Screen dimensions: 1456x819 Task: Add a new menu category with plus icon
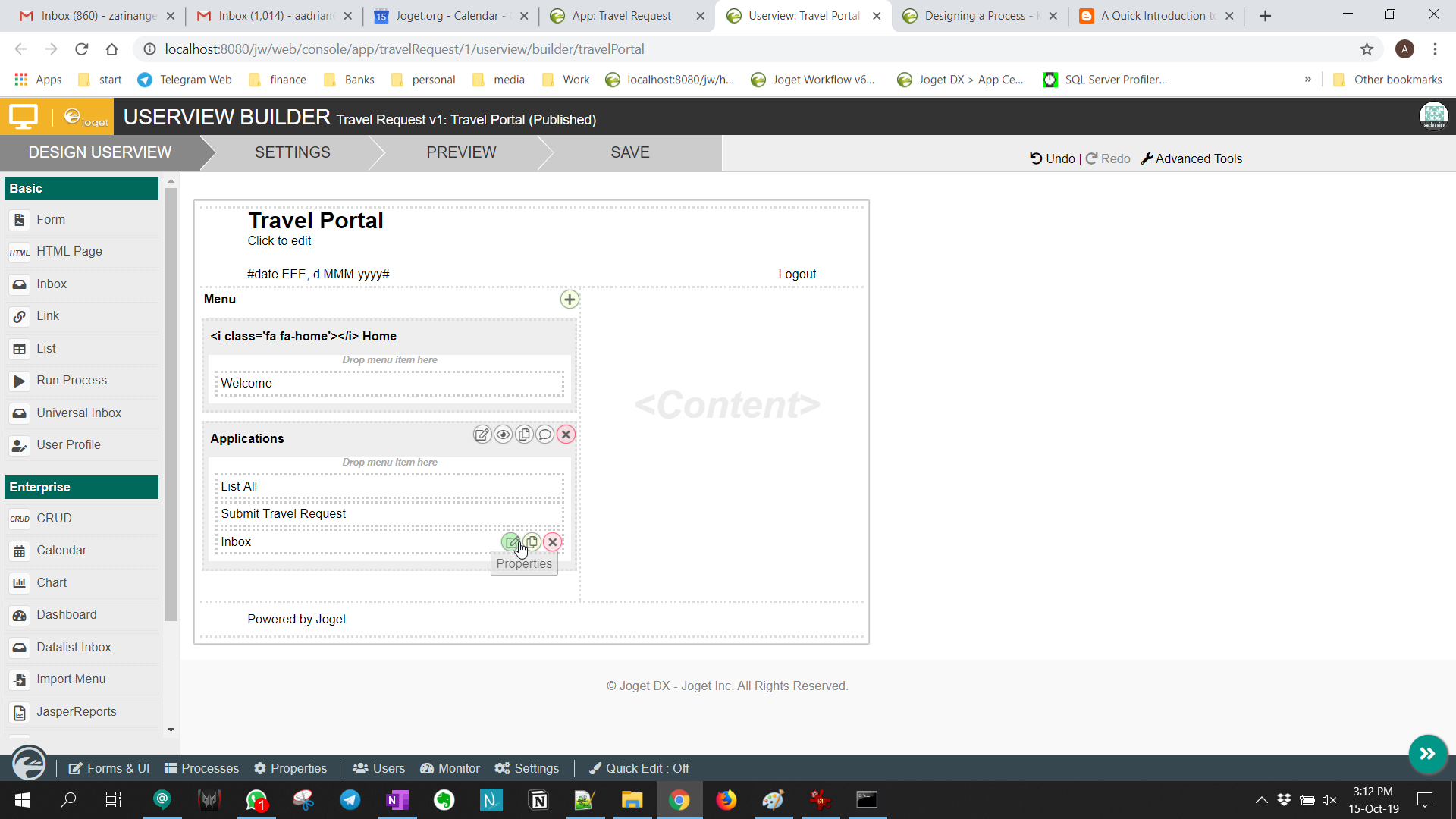(570, 300)
